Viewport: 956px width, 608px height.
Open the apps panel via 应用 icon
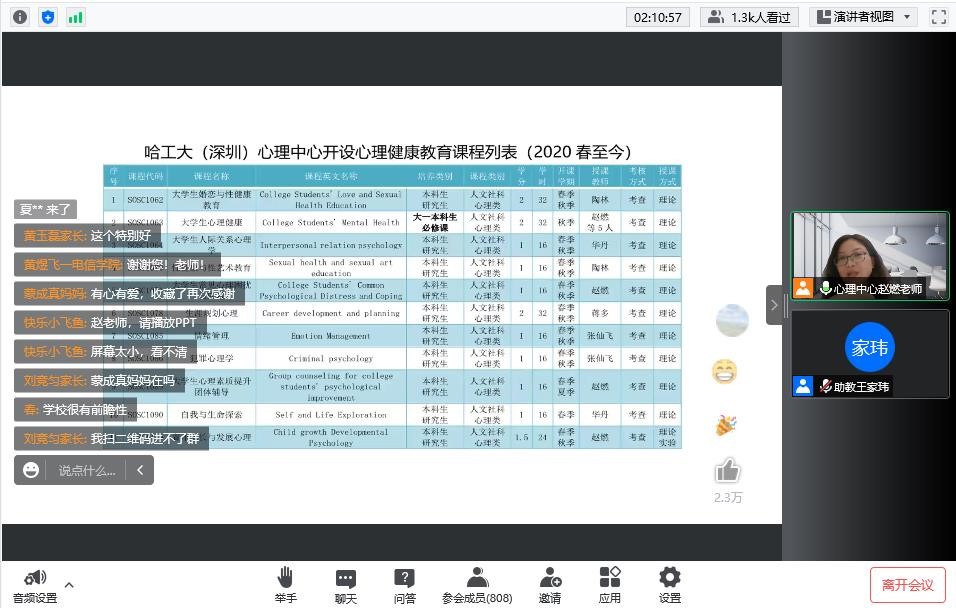pyautogui.click(x=610, y=578)
